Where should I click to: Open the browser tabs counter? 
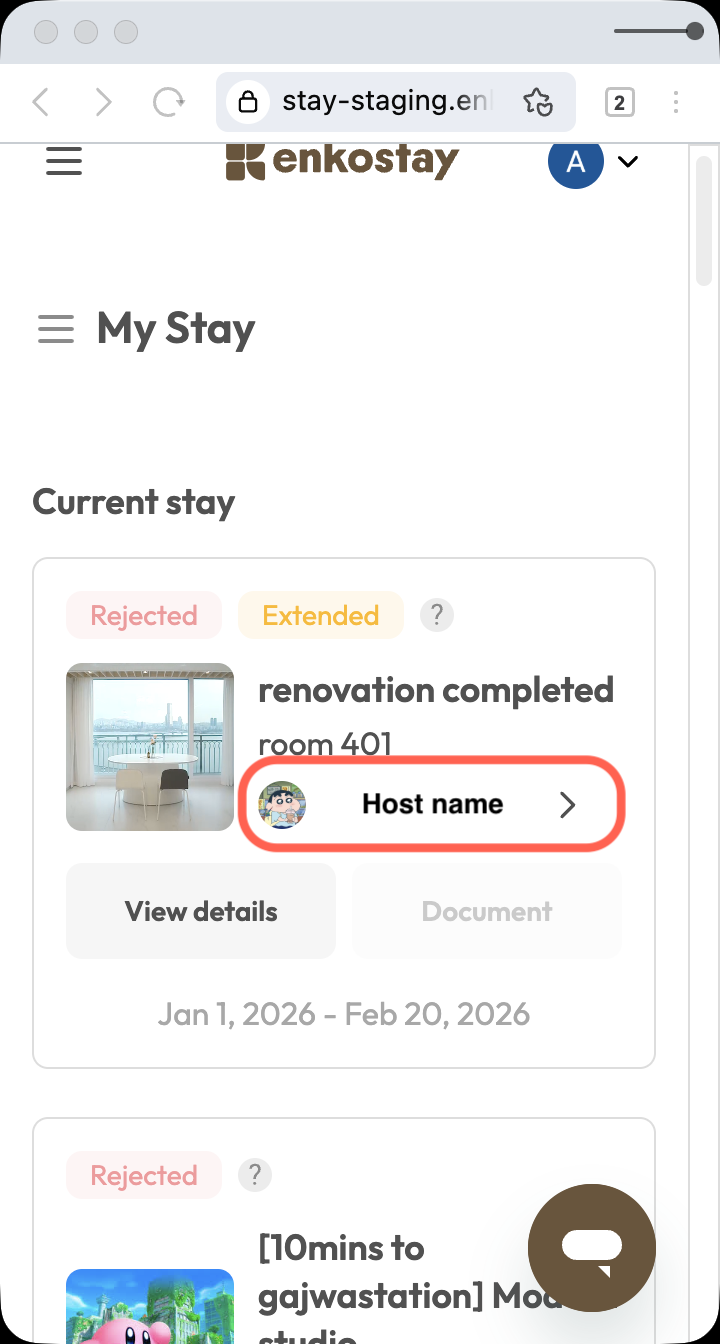click(x=619, y=102)
